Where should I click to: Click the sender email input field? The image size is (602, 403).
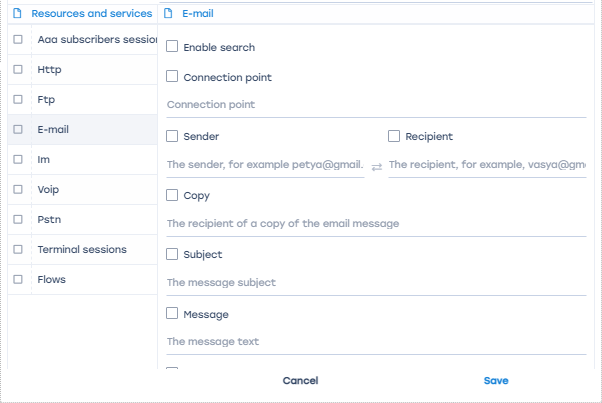tap(265, 165)
